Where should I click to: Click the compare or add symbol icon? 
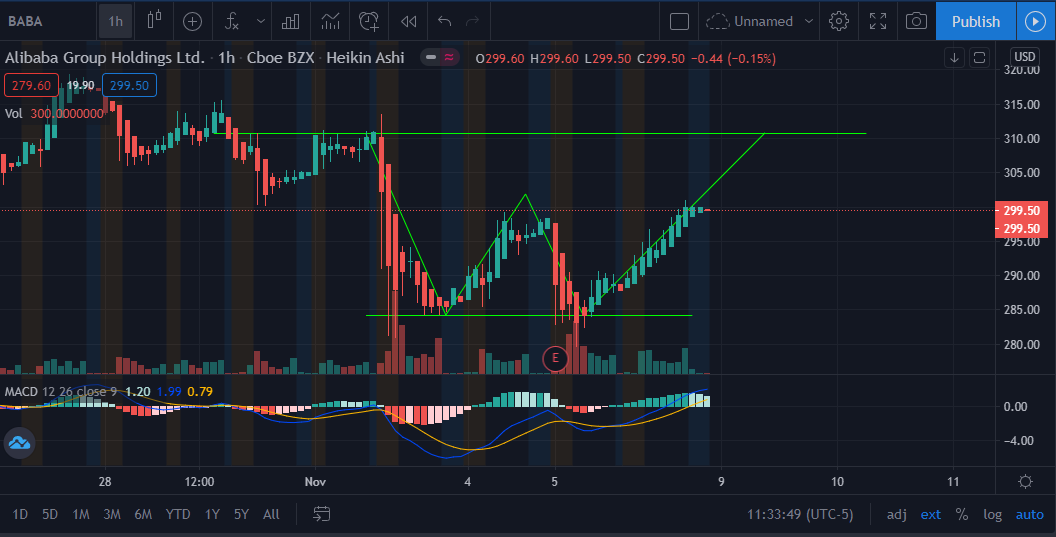pyautogui.click(x=193, y=22)
